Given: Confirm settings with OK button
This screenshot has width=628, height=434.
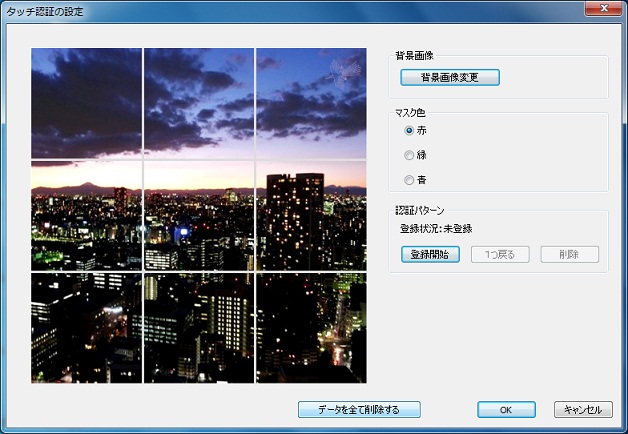Looking at the screenshot, I should coord(506,410).
